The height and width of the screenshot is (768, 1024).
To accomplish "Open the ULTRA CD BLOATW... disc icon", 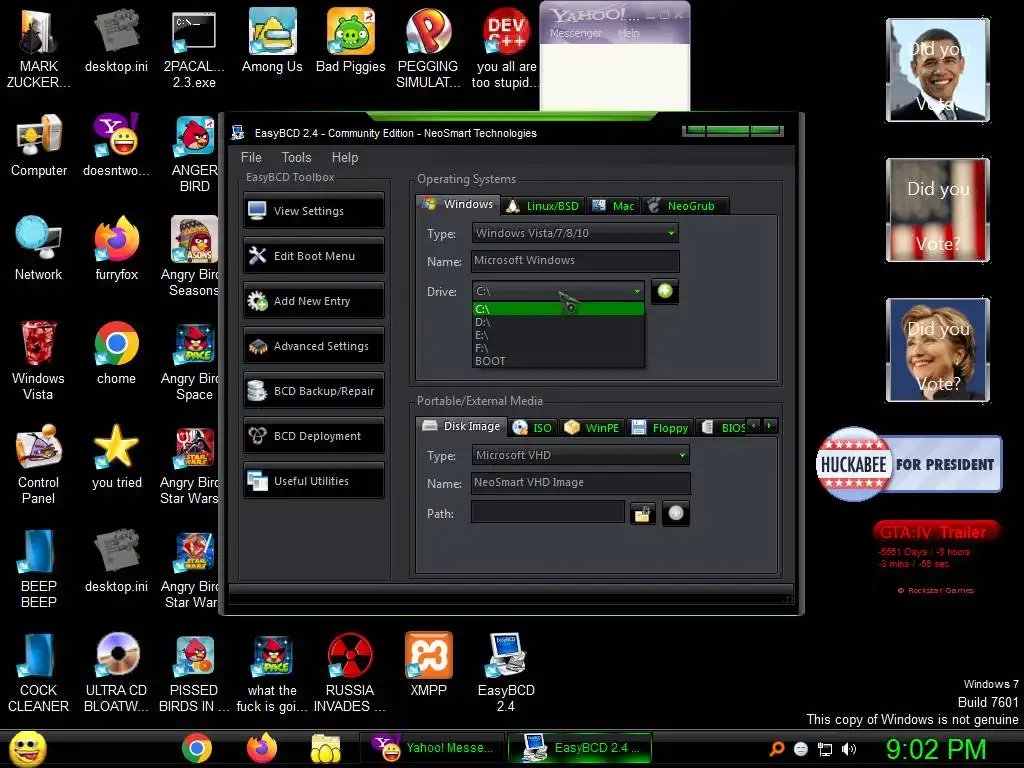I will tap(116, 673).
